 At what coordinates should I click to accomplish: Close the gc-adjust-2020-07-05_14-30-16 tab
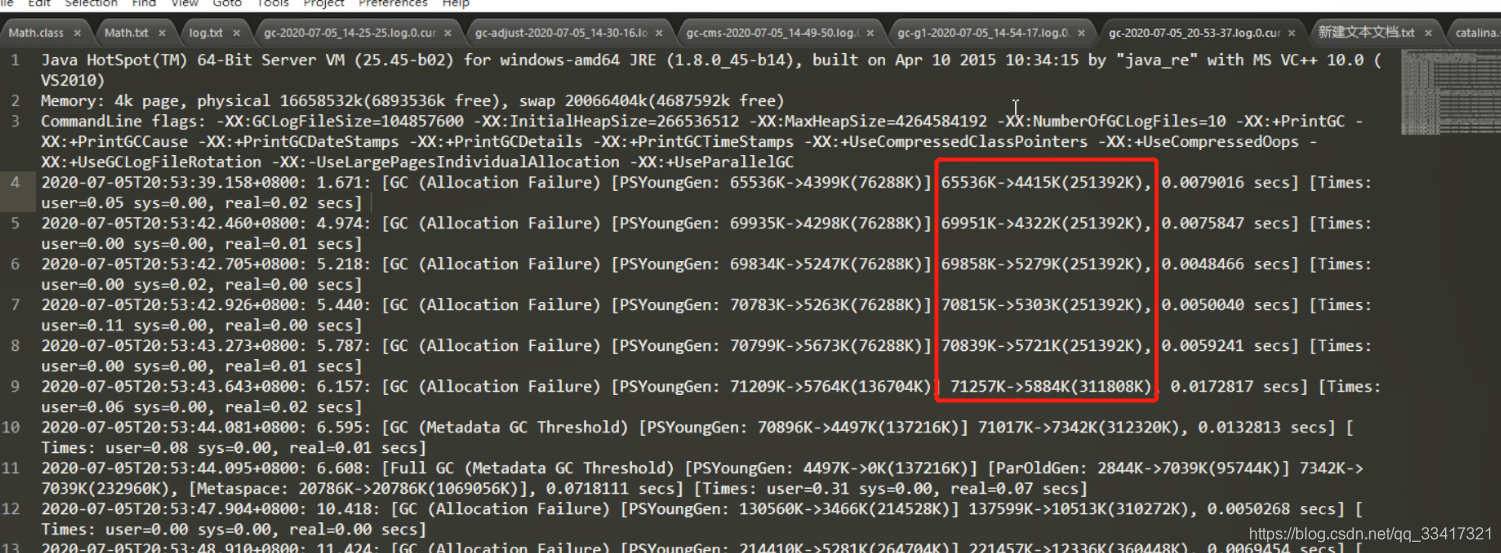(659, 33)
